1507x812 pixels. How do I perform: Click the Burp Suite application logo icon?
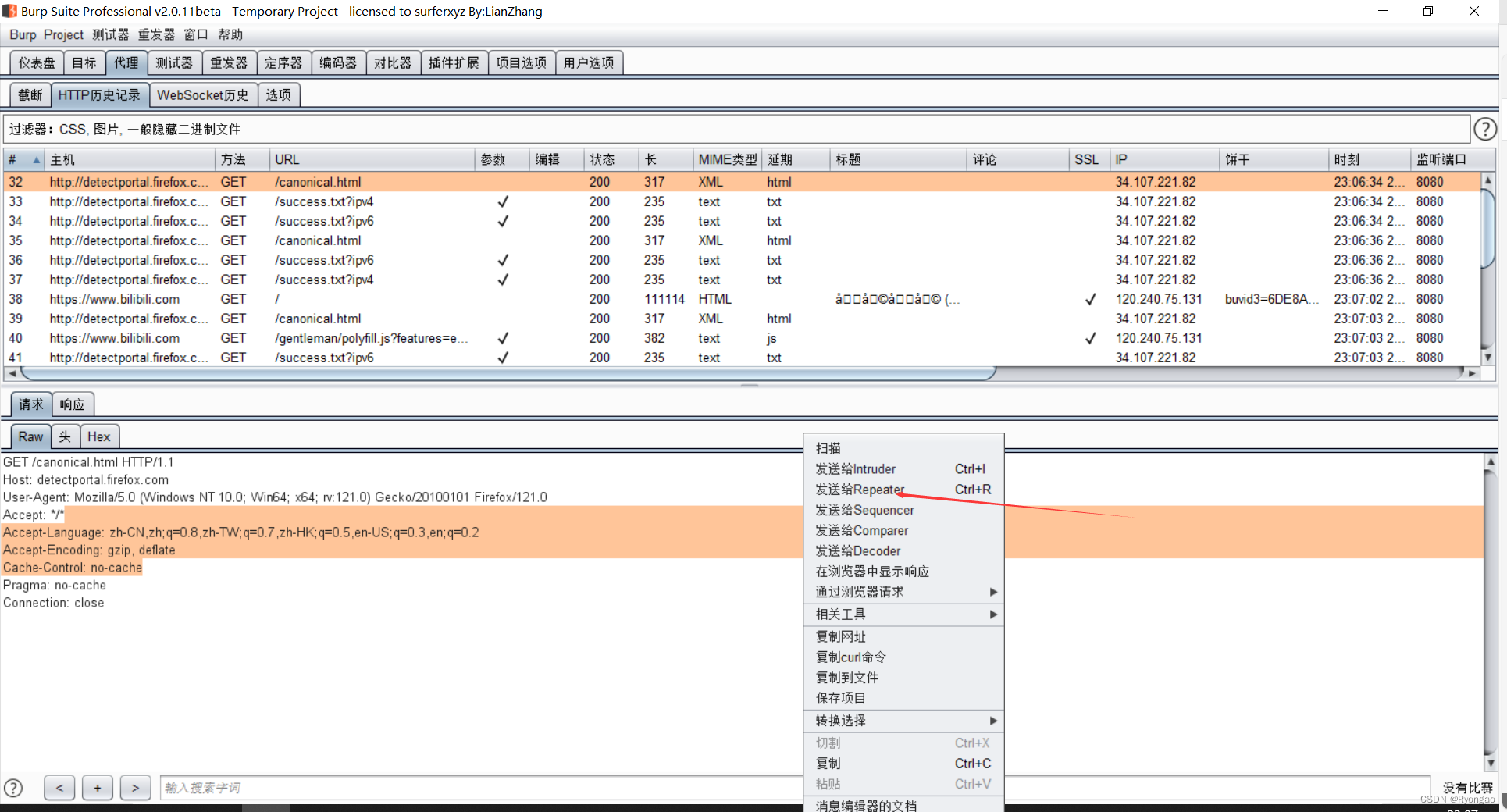9,11
